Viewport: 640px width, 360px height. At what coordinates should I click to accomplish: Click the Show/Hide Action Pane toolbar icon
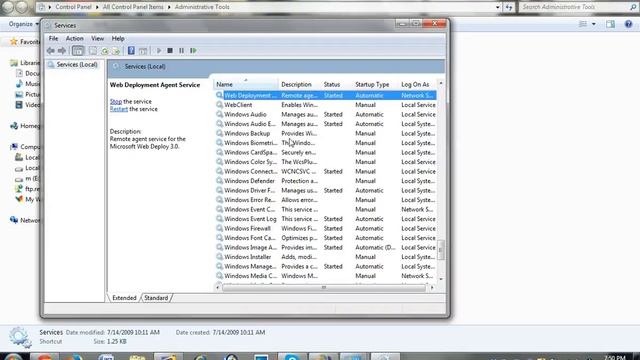(143, 51)
